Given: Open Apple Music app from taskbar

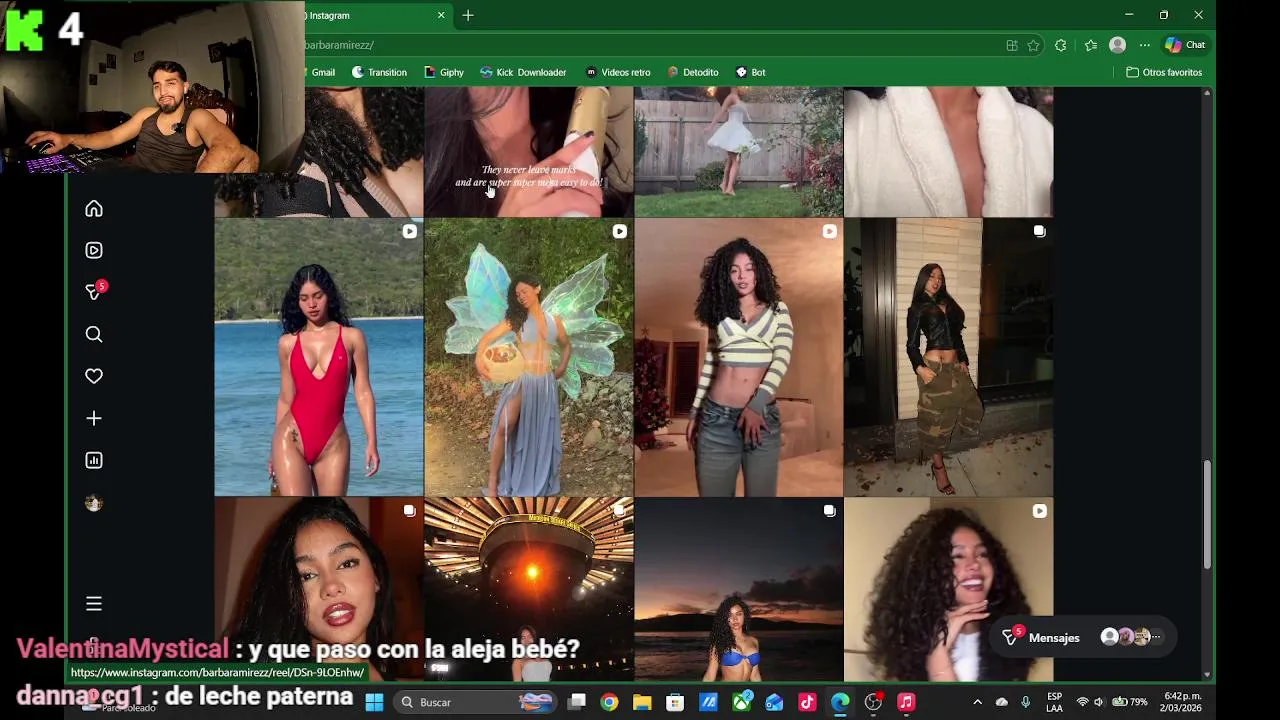Looking at the screenshot, I should pyautogui.click(x=906, y=702).
